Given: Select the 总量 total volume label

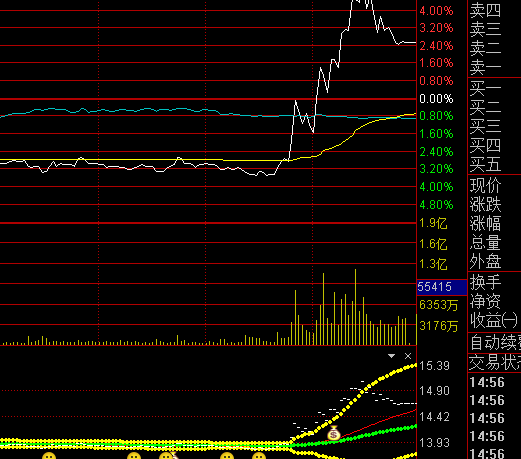Looking at the screenshot, I should click(485, 242).
